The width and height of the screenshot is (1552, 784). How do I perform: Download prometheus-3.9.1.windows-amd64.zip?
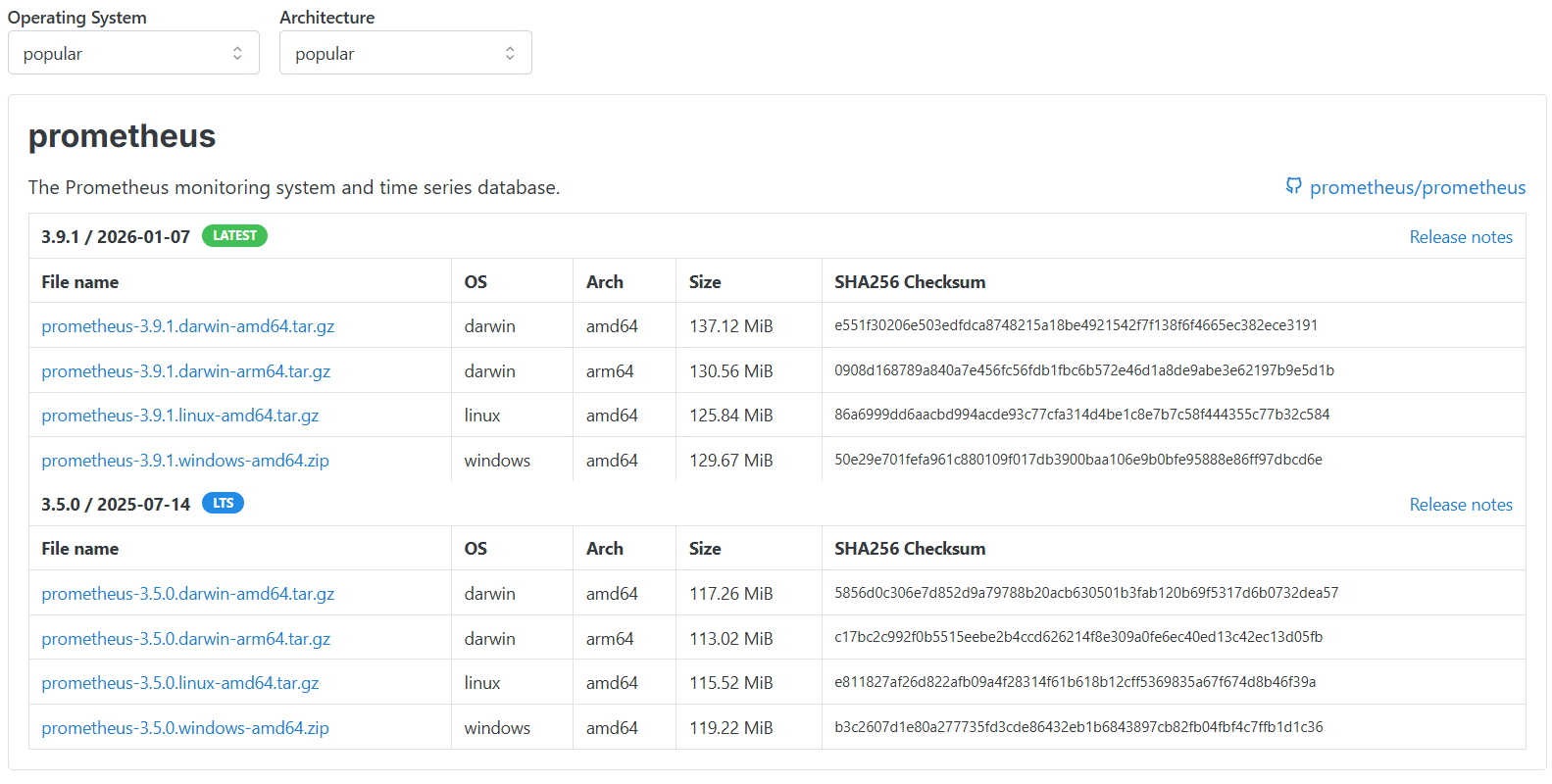(x=185, y=461)
